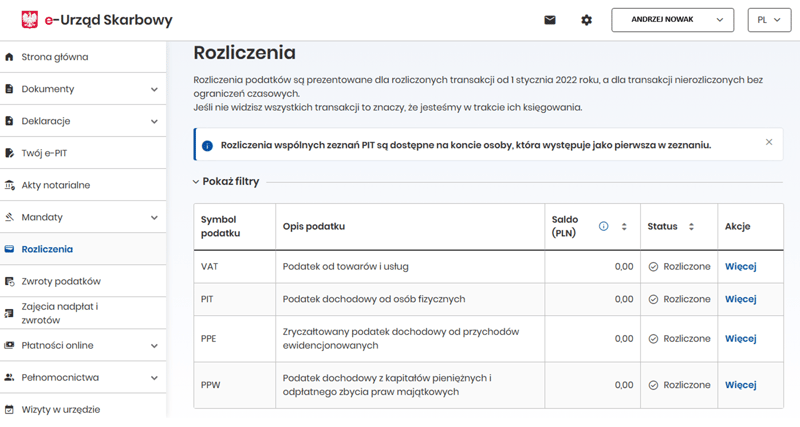Viewport: 800px width, 427px height.
Task: Click the Rozliczenia card icon
Action: (9, 249)
